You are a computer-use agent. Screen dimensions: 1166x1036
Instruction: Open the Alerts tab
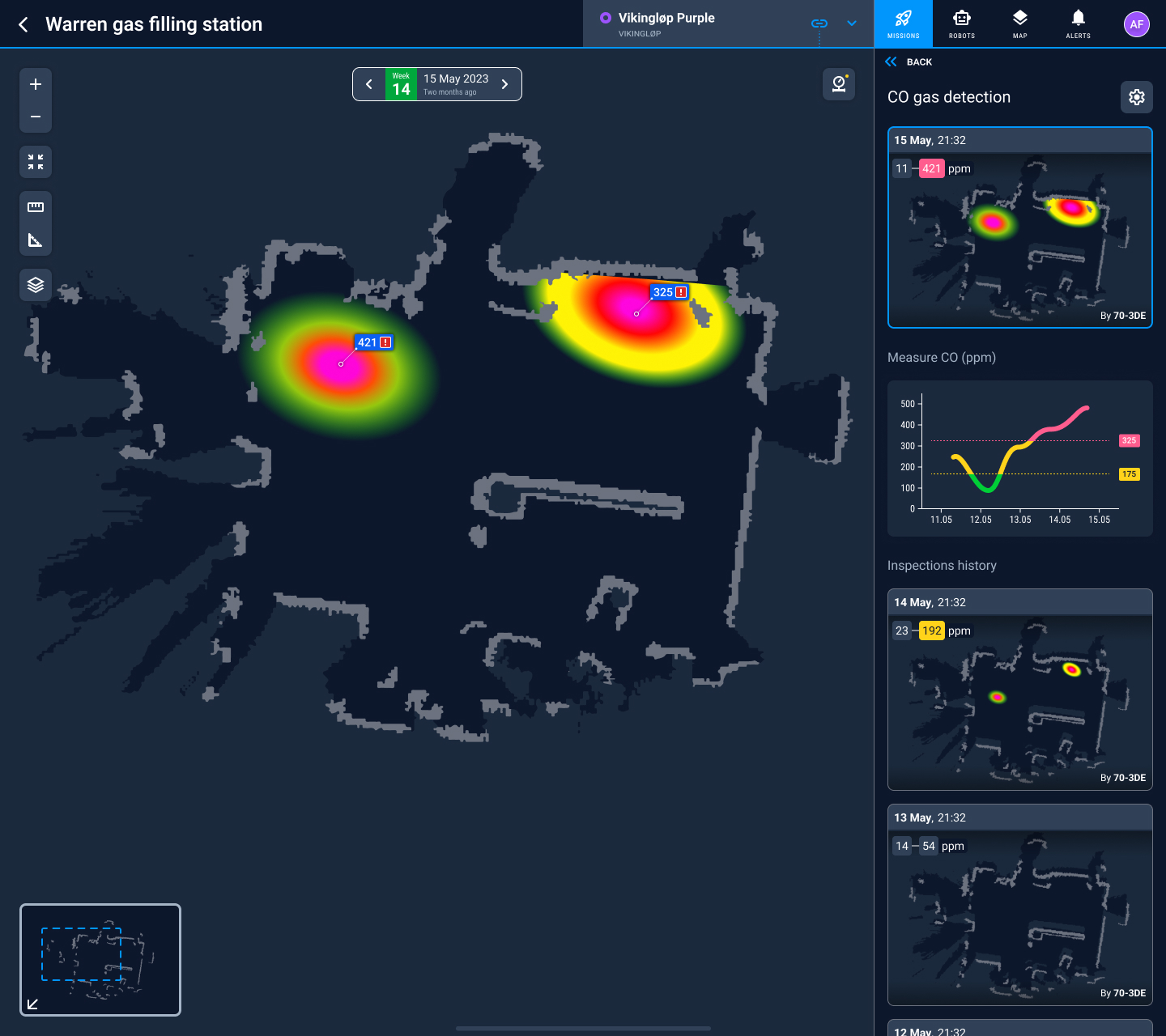(1079, 23)
